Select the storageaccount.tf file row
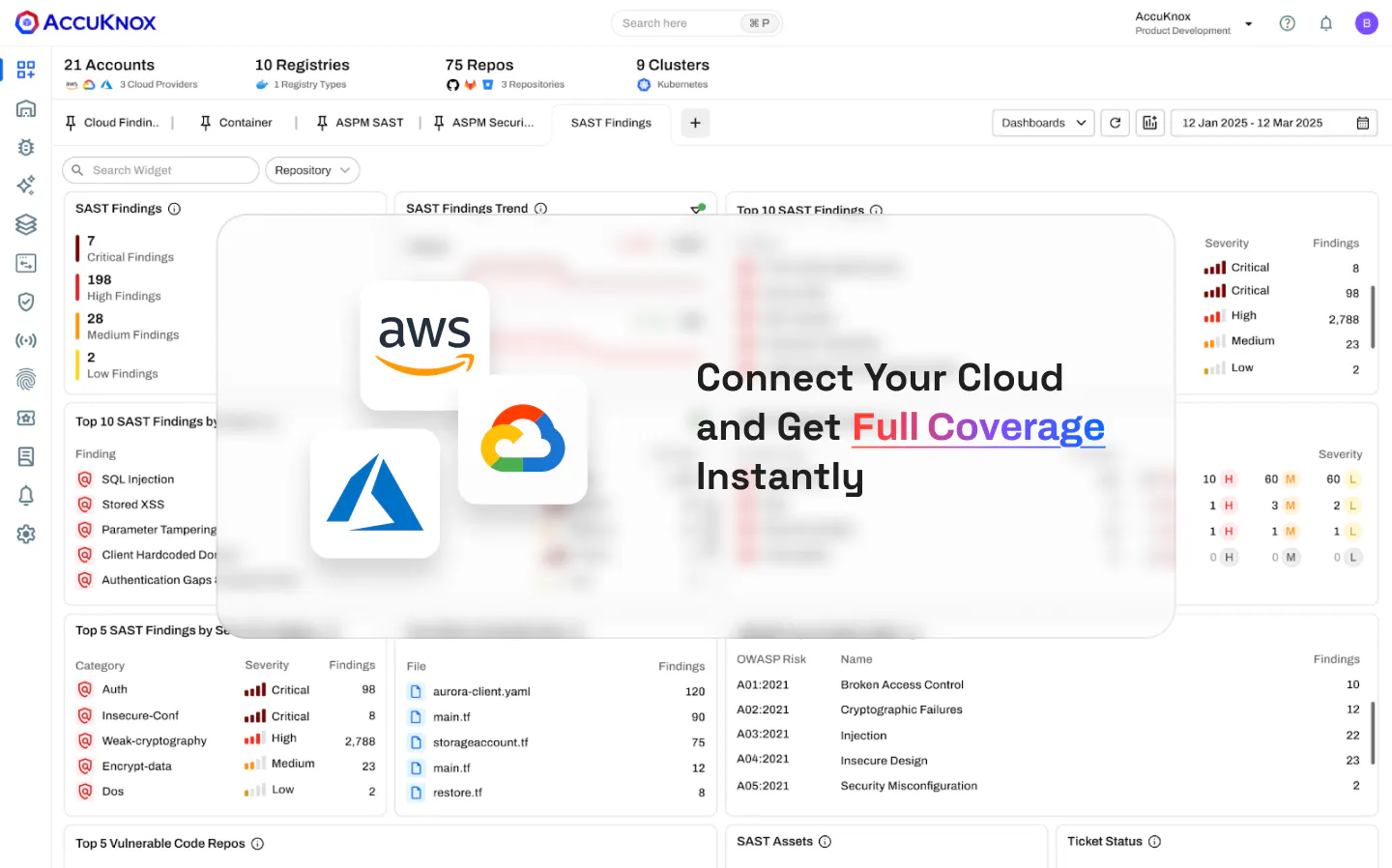The image size is (1392, 868). (x=557, y=742)
